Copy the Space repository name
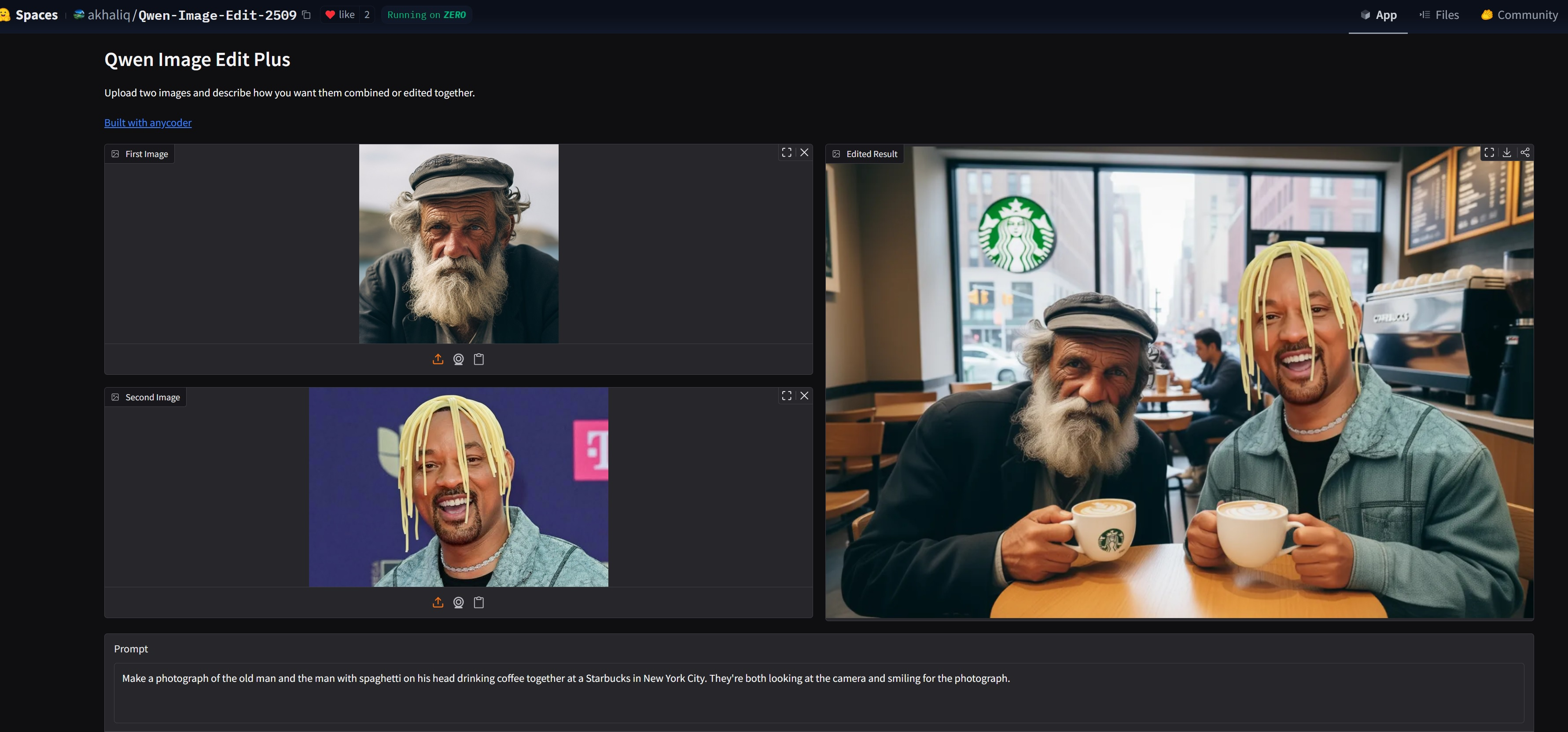 click(x=306, y=15)
